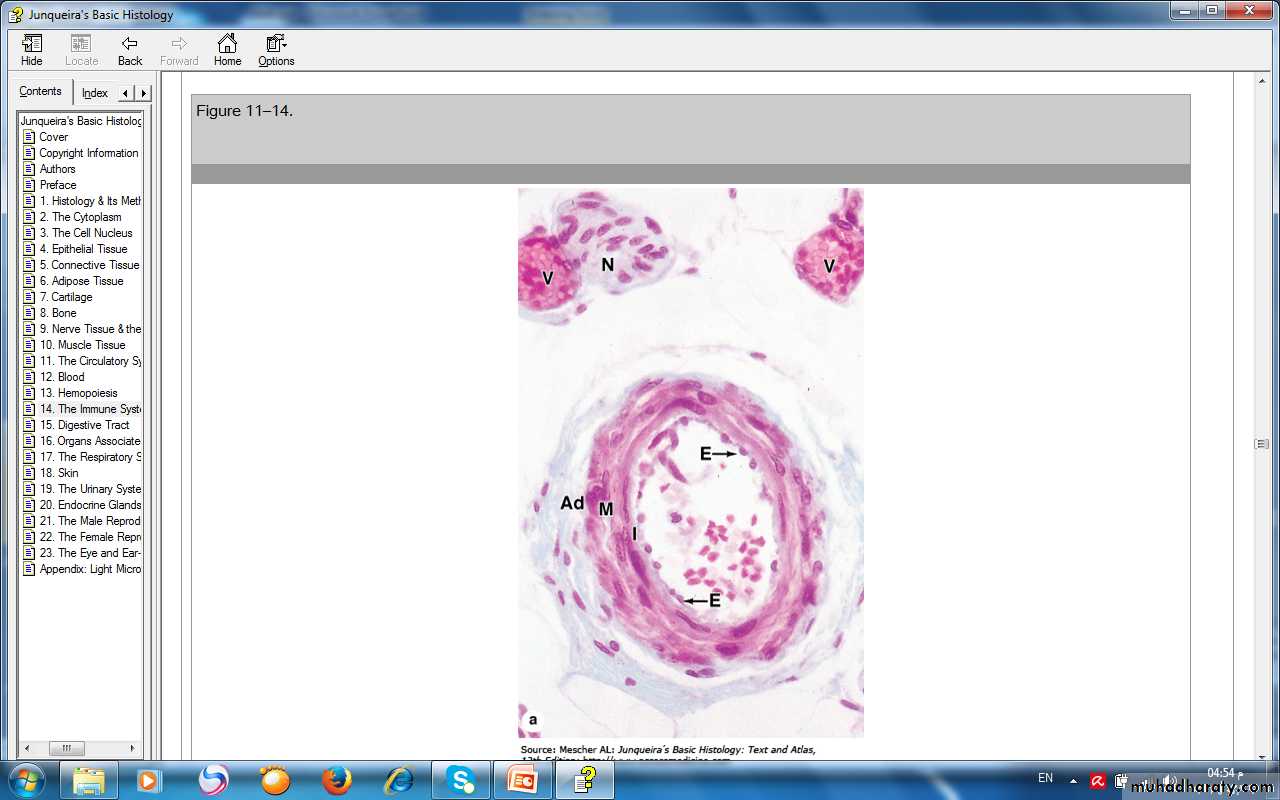
Task: Switch to the Index tab
Action: point(95,93)
